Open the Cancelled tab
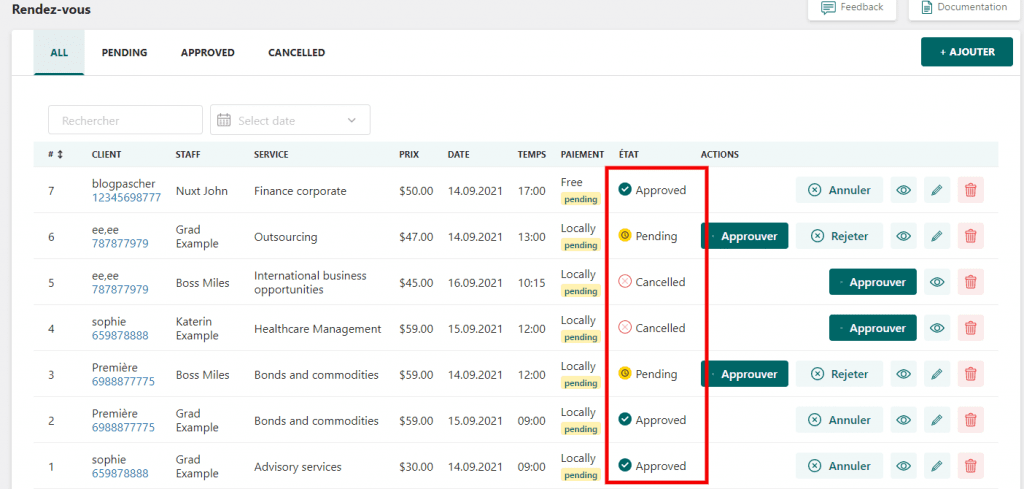The width and height of the screenshot is (1024, 489). (x=296, y=53)
